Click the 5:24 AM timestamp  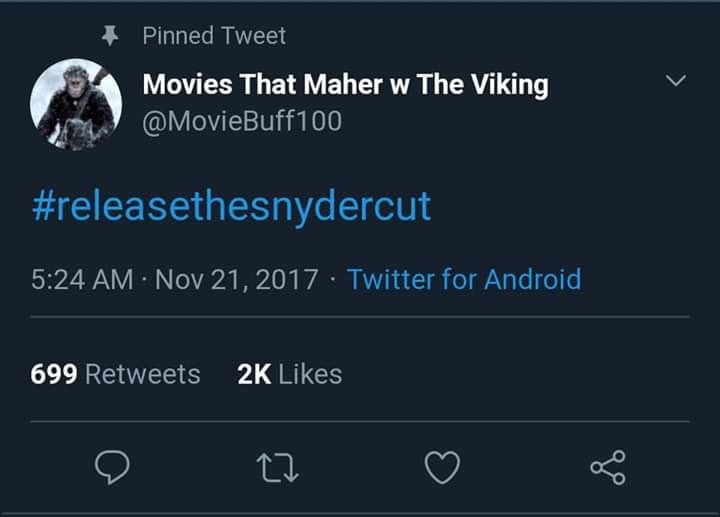pyautogui.click(x=82, y=279)
